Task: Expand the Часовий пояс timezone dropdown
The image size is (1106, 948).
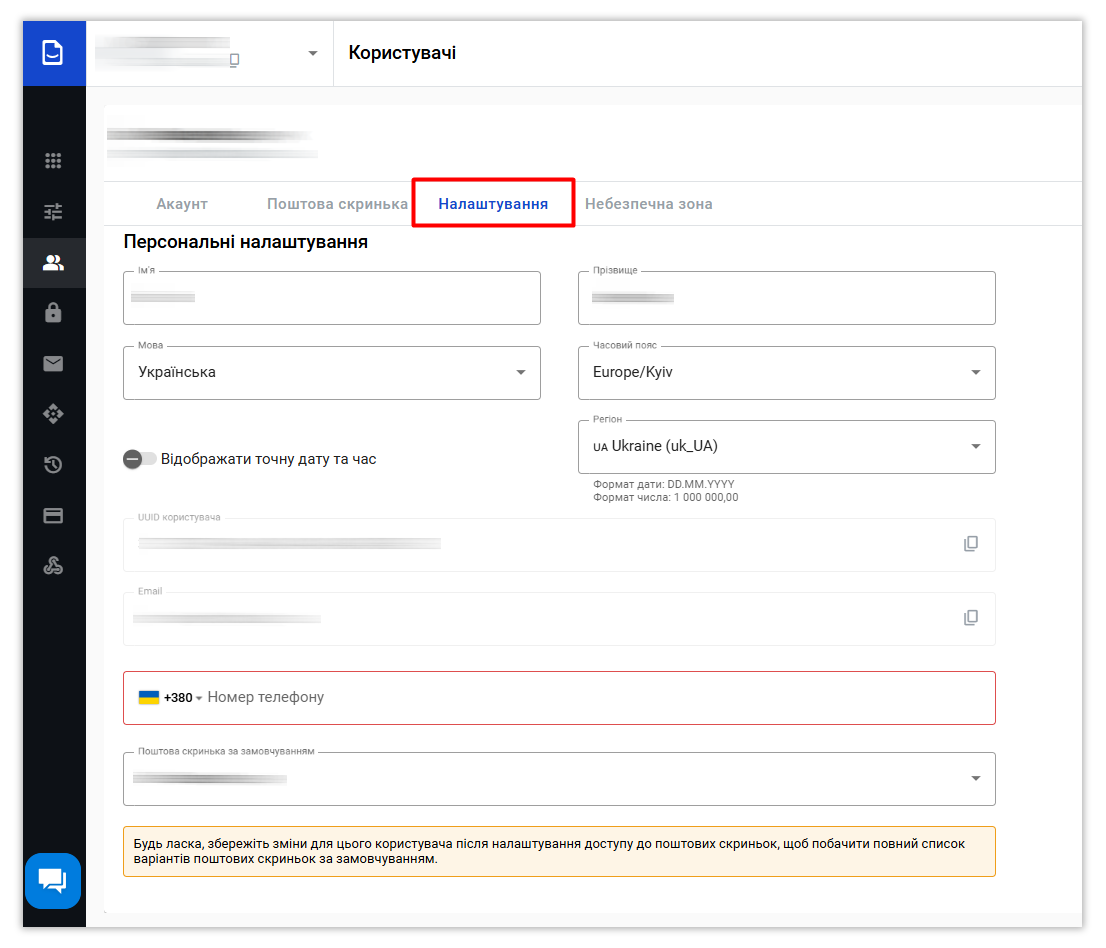Action: [786, 373]
